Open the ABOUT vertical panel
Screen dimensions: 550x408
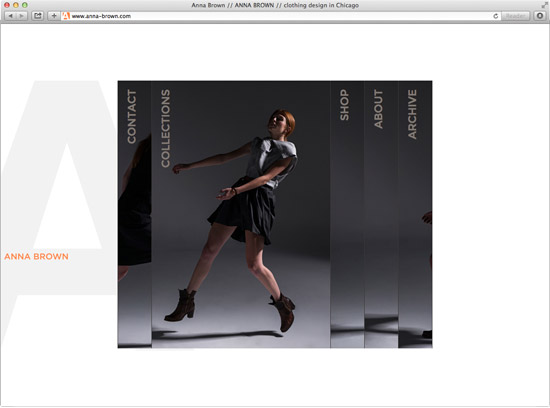[x=381, y=214]
